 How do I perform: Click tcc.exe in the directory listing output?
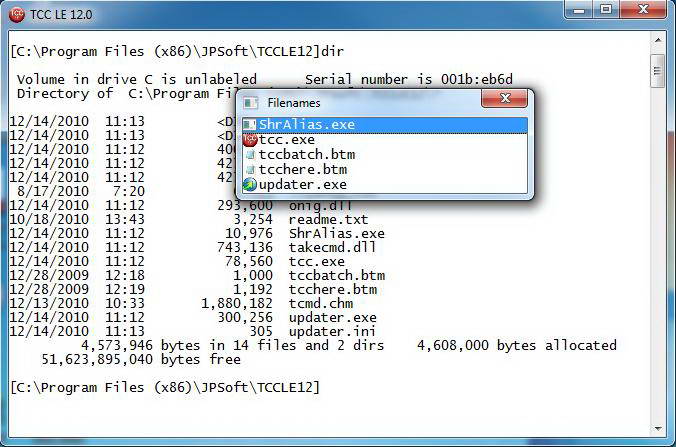coord(316,261)
